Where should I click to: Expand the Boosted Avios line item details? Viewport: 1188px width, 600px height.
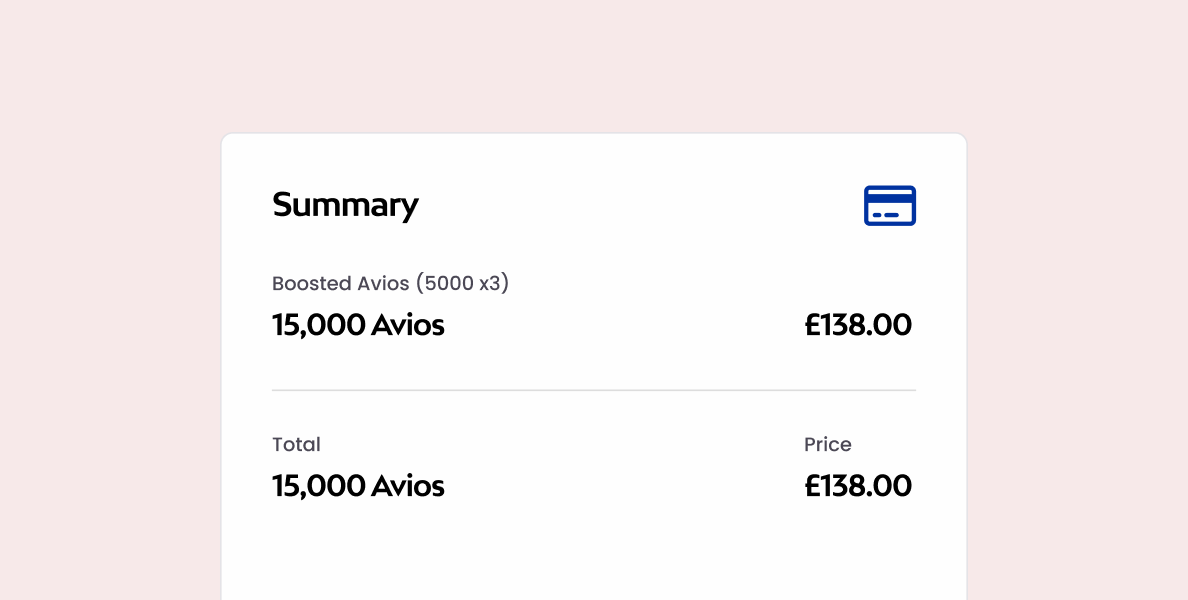pyautogui.click(x=390, y=283)
